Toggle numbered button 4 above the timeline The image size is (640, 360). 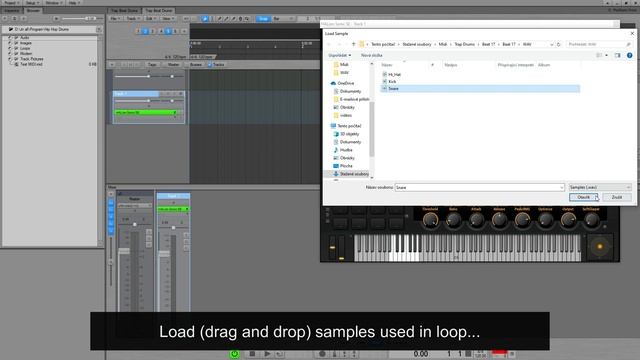160,31
